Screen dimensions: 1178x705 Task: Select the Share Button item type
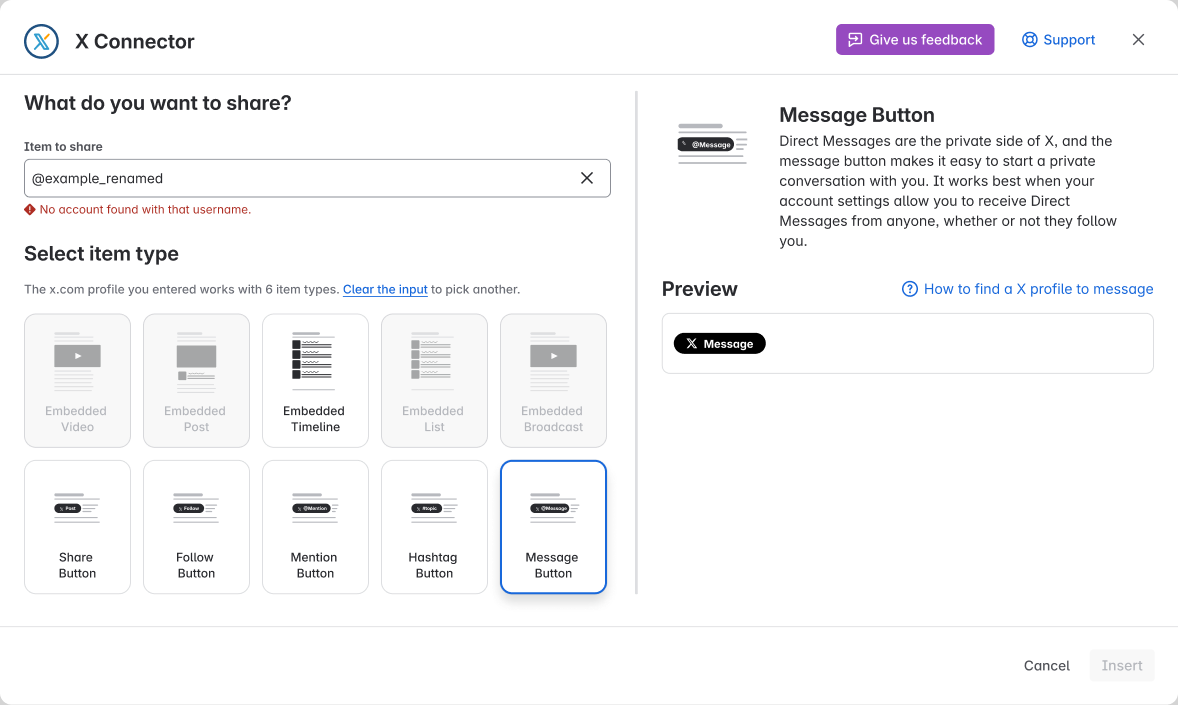click(x=77, y=527)
